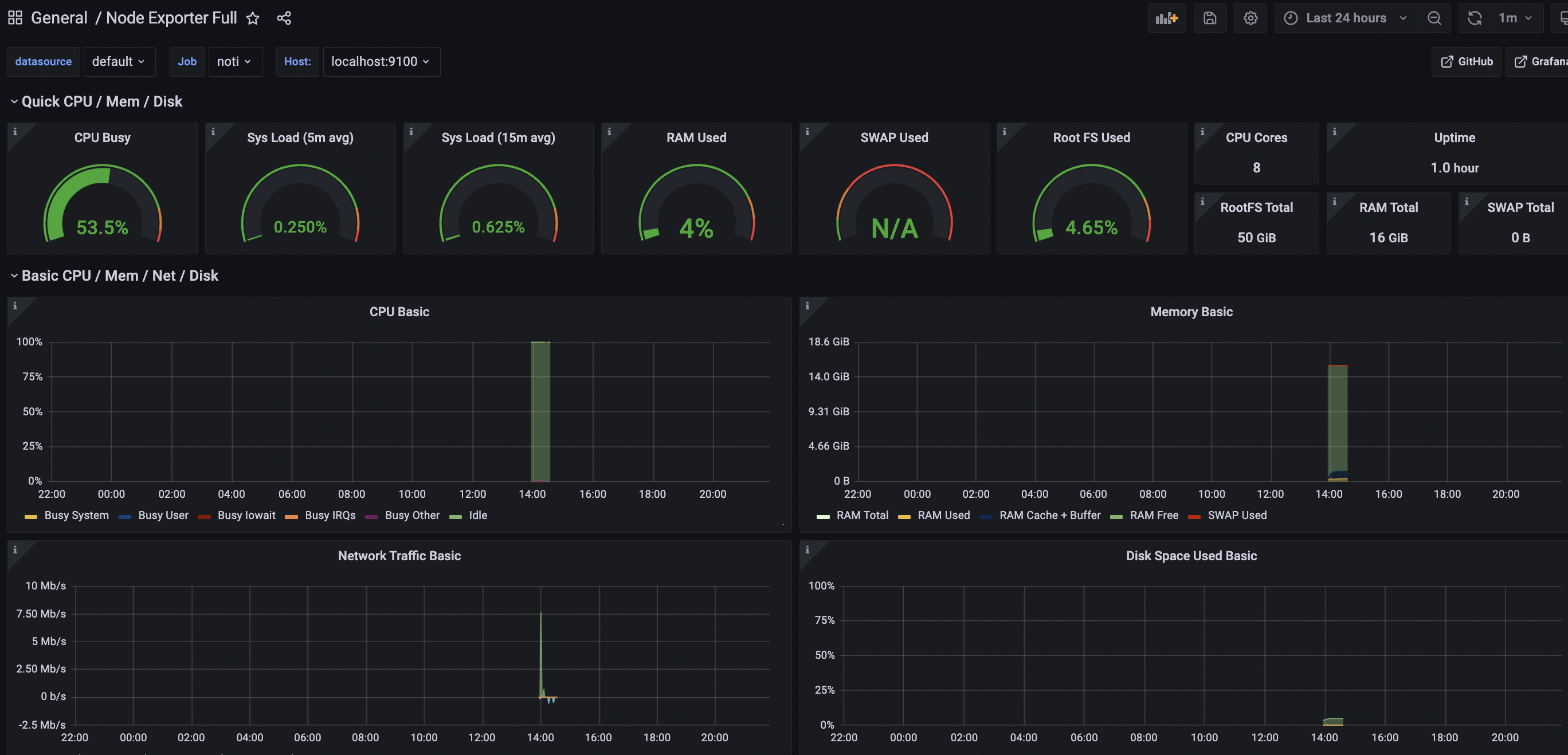
Task: Share dashboard via share icon
Action: click(x=284, y=18)
